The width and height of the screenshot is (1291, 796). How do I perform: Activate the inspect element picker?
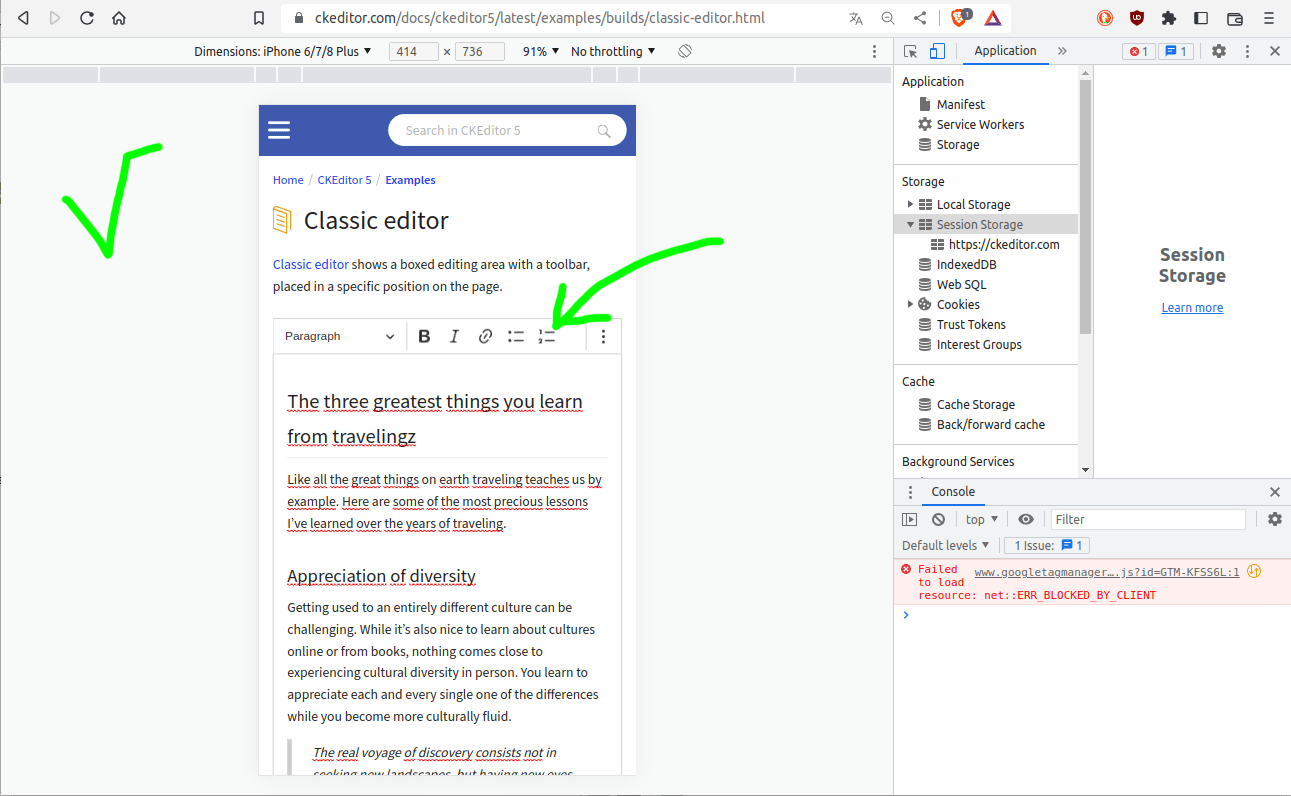point(911,51)
